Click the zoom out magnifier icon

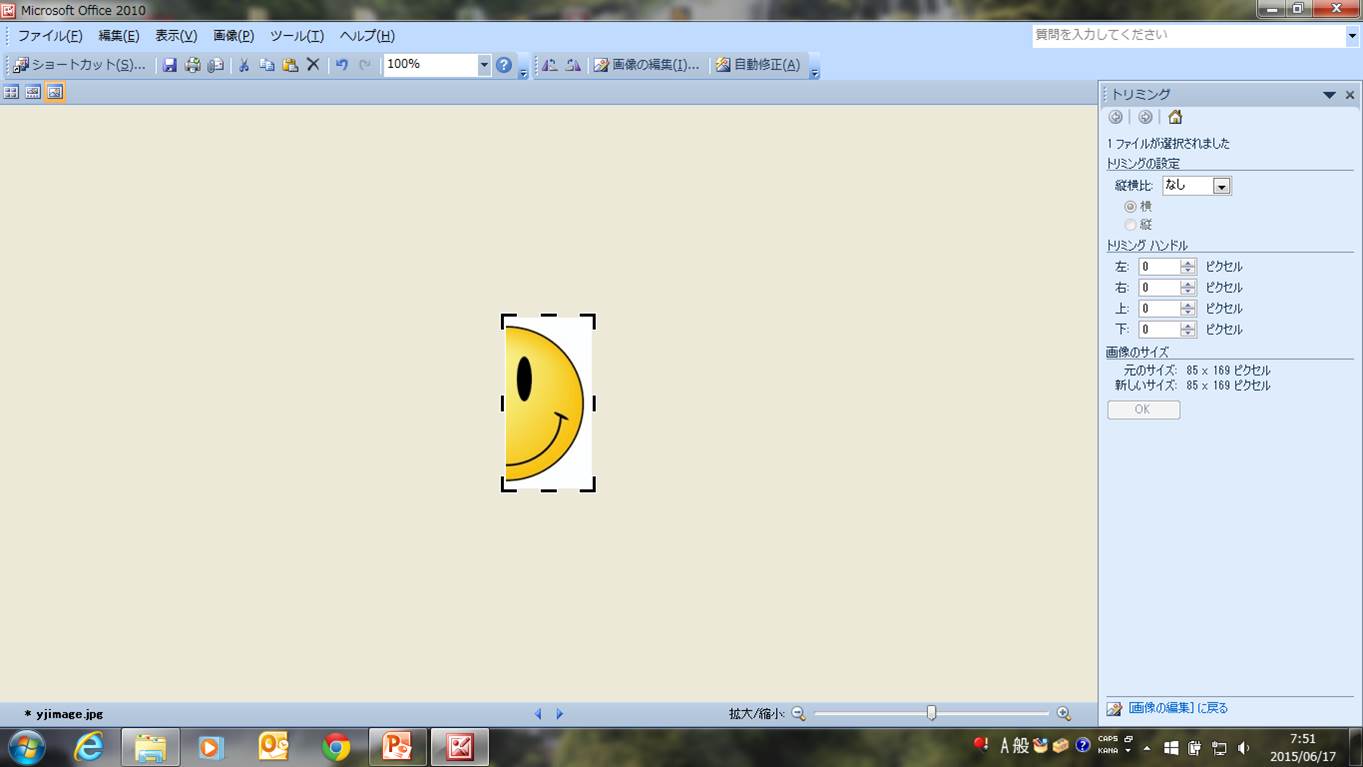(x=798, y=714)
